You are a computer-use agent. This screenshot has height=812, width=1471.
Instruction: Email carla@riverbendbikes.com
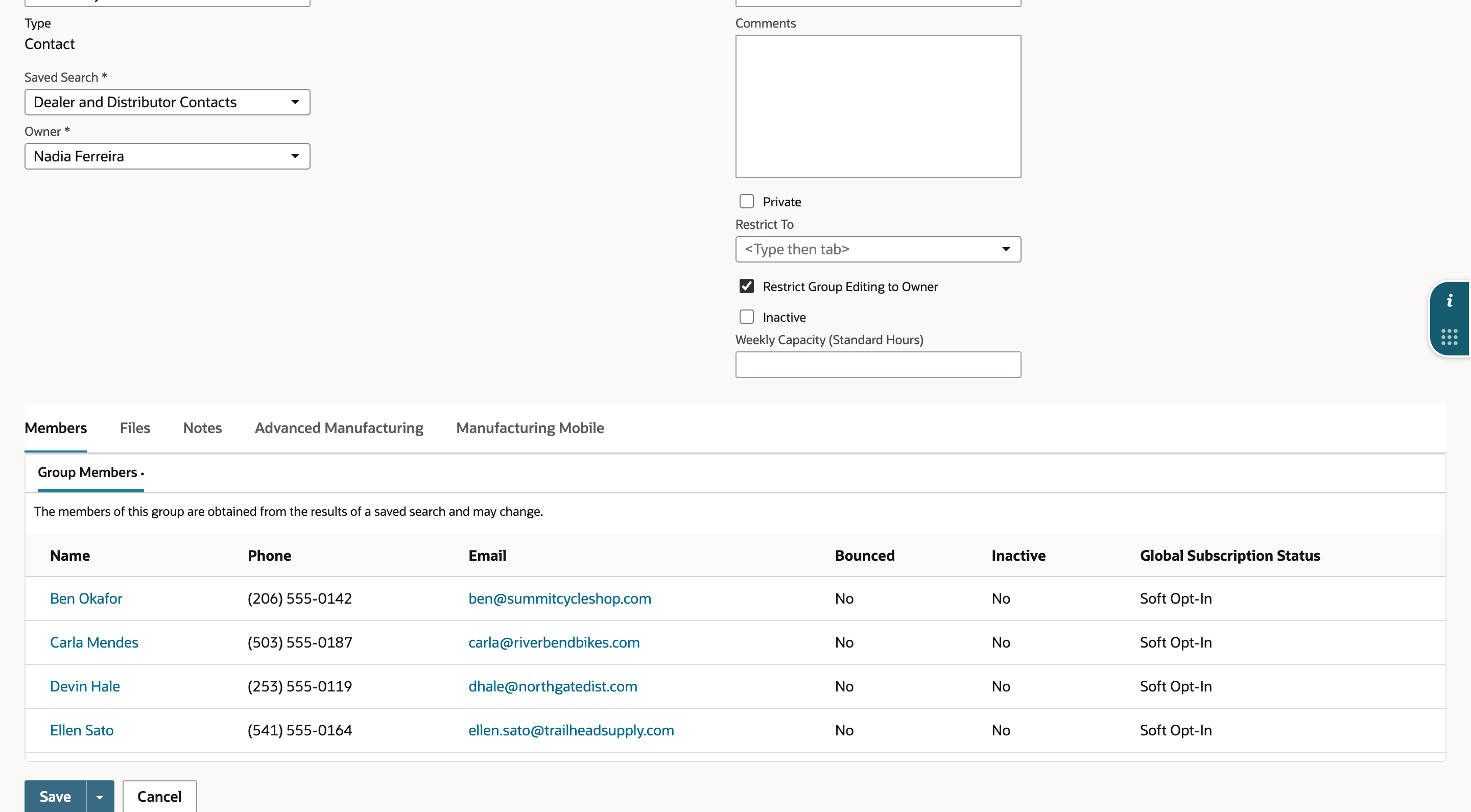(x=554, y=642)
